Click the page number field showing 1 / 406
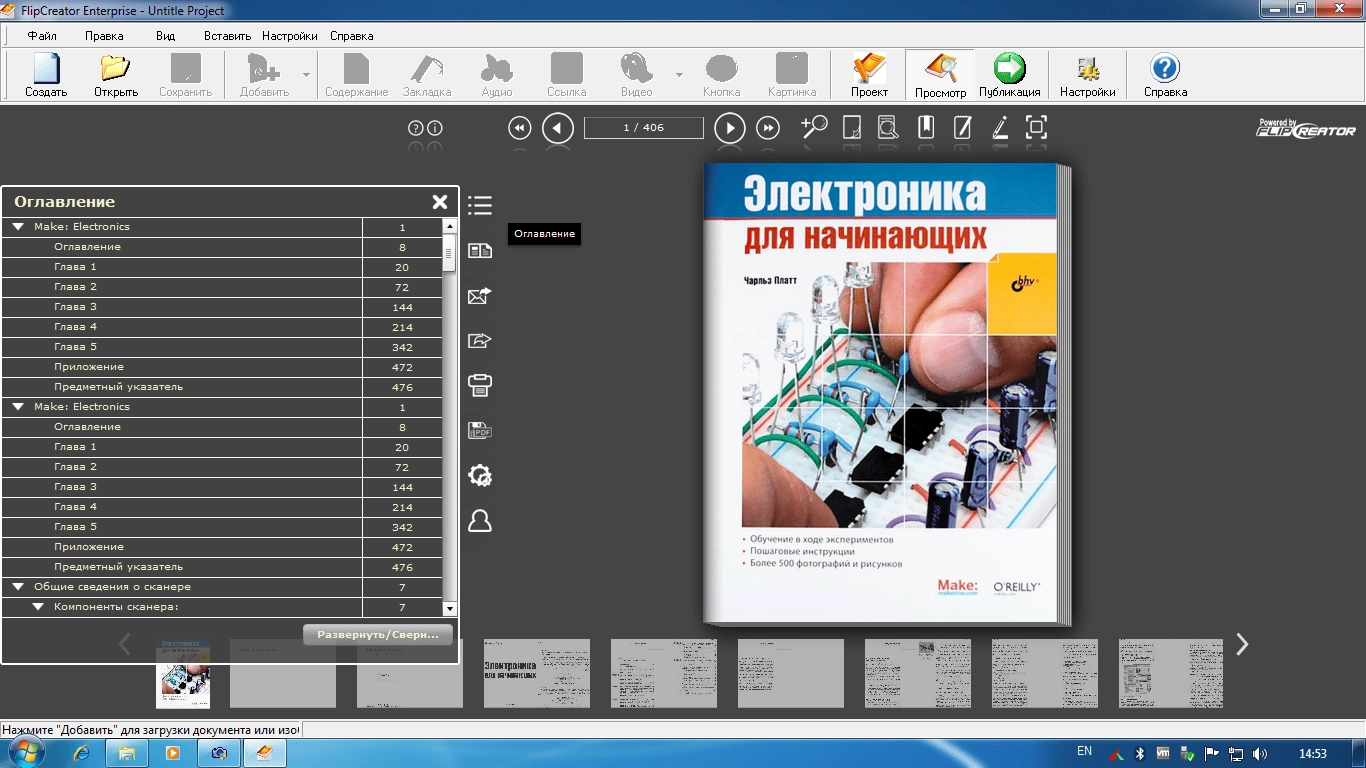The image size is (1366, 768). click(644, 127)
